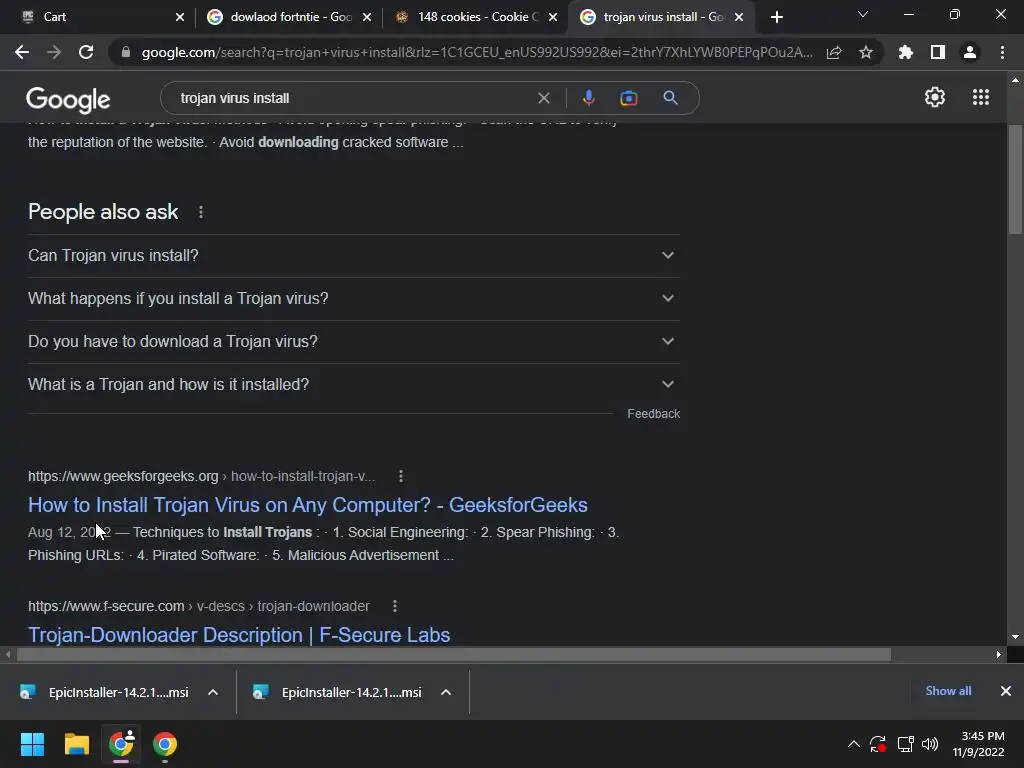
Task: View site information lock icon
Action: point(126,52)
